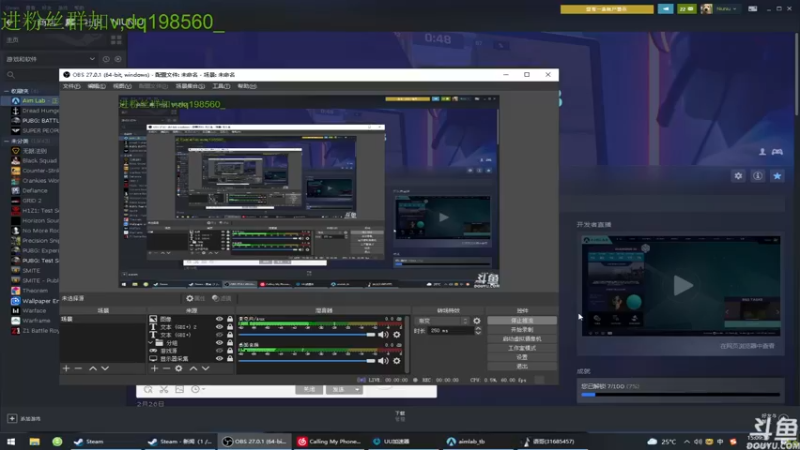
Task: Toggle visibility eye of 文本 (GDI+) 2 source
Action: [x=219, y=327]
